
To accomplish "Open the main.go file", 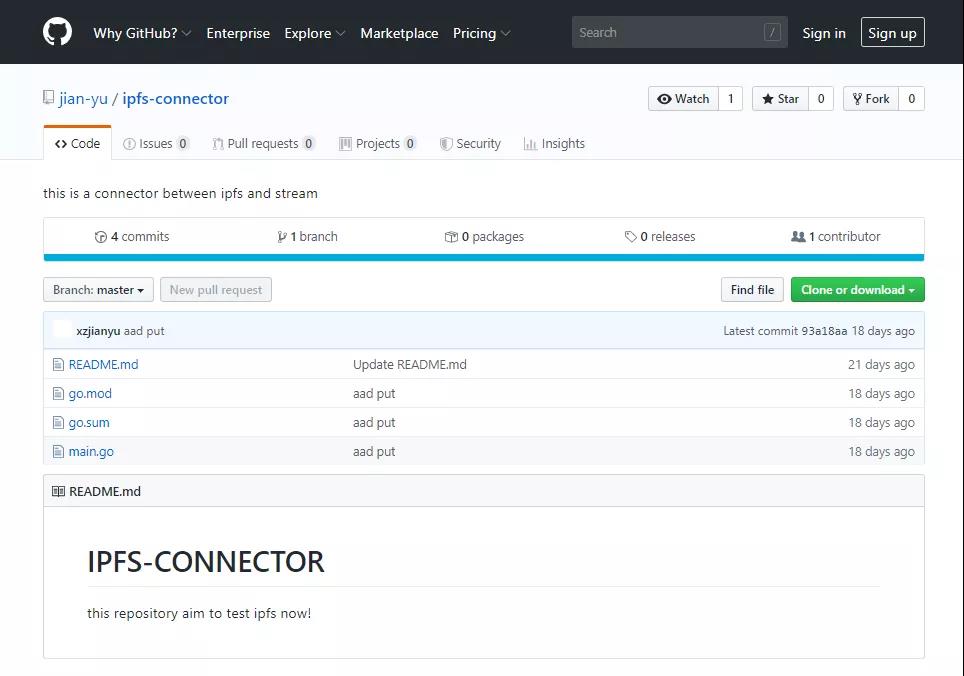I will (91, 451).
